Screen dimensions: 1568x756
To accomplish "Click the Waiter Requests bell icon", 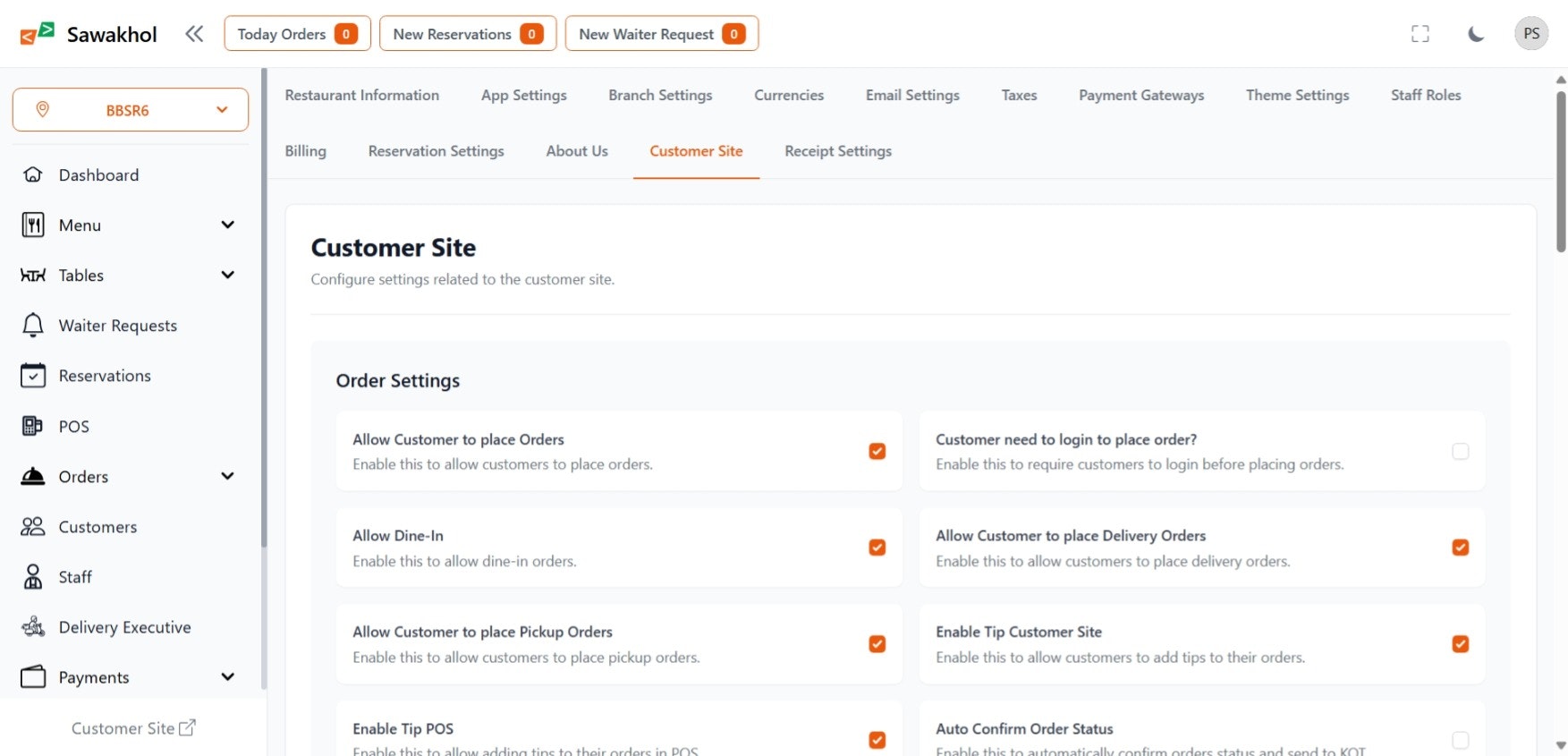I will (33, 325).
